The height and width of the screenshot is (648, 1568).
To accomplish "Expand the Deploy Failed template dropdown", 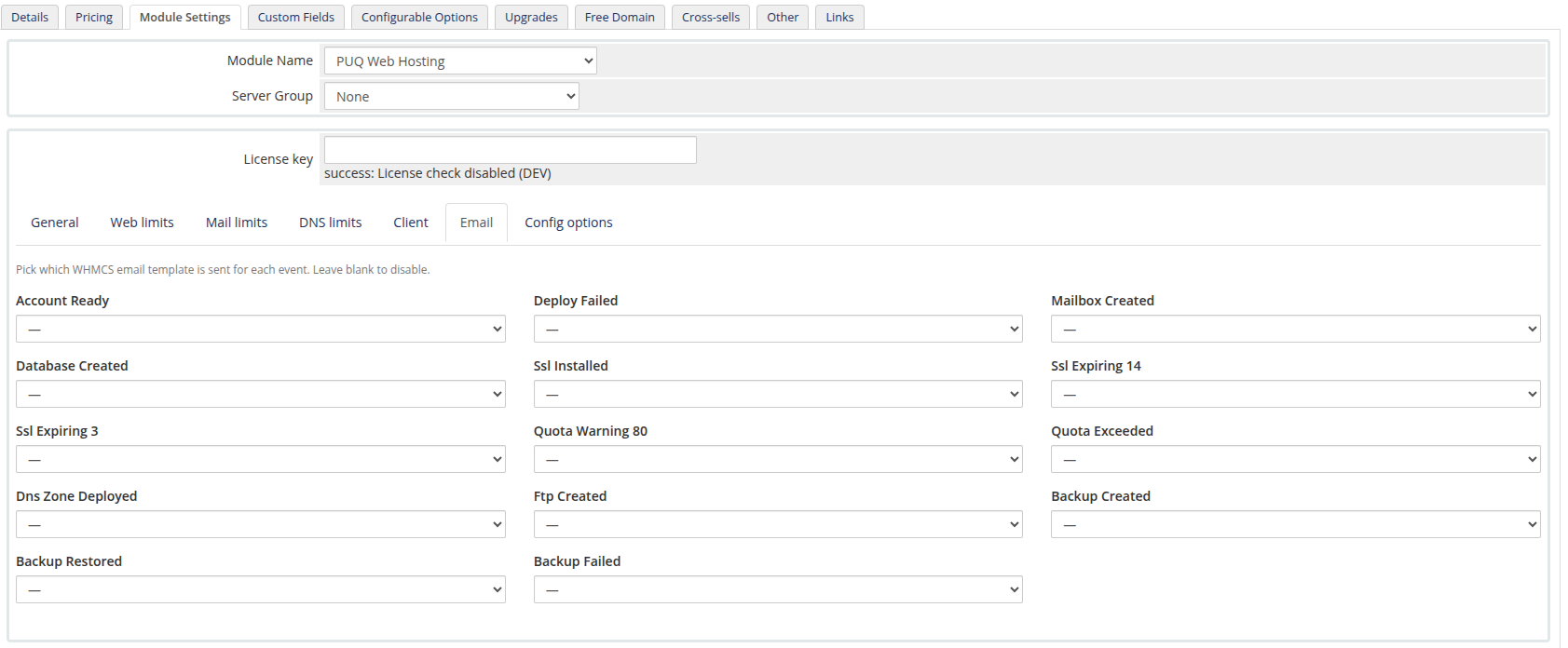I will click(778, 329).
